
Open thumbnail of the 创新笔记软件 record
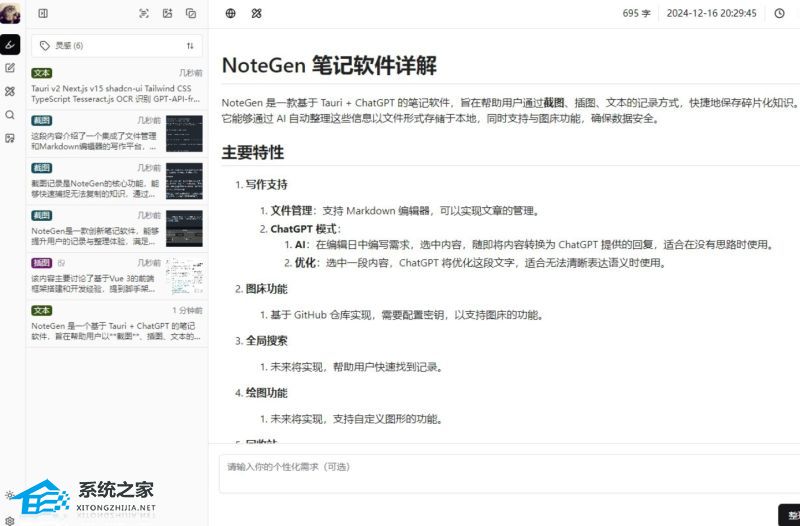(x=184, y=229)
